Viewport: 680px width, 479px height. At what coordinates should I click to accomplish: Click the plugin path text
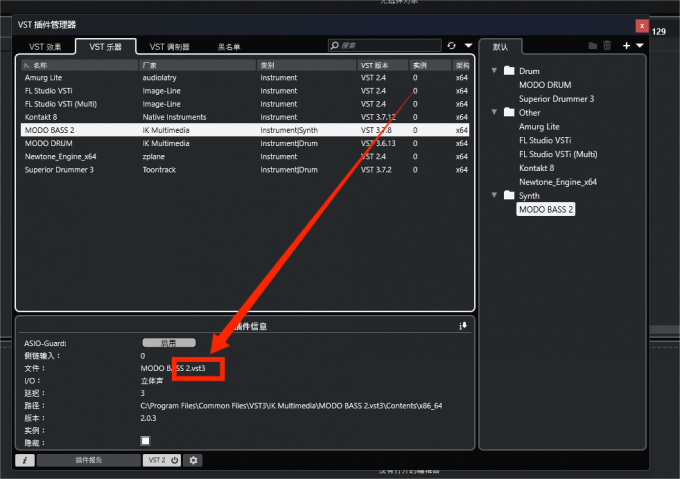[291, 406]
